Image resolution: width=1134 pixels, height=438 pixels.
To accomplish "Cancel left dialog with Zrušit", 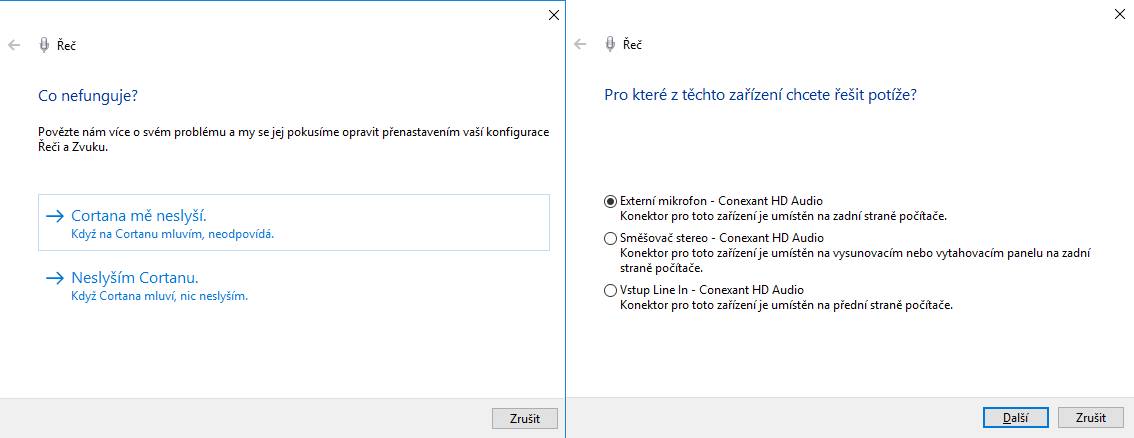I will click(x=525, y=418).
